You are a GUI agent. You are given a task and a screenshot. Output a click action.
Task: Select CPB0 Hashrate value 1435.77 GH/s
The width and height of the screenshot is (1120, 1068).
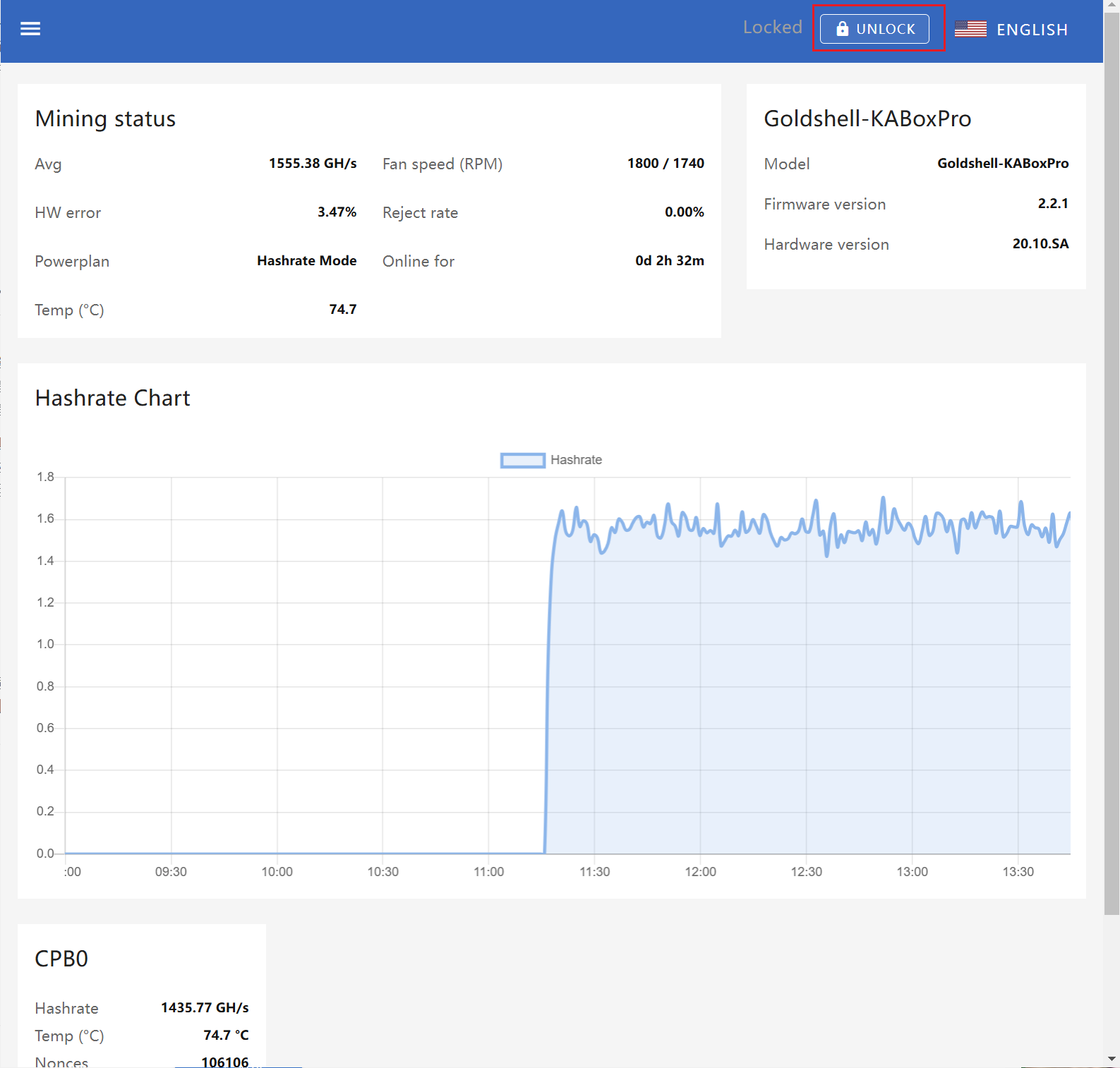click(205, 1007)
